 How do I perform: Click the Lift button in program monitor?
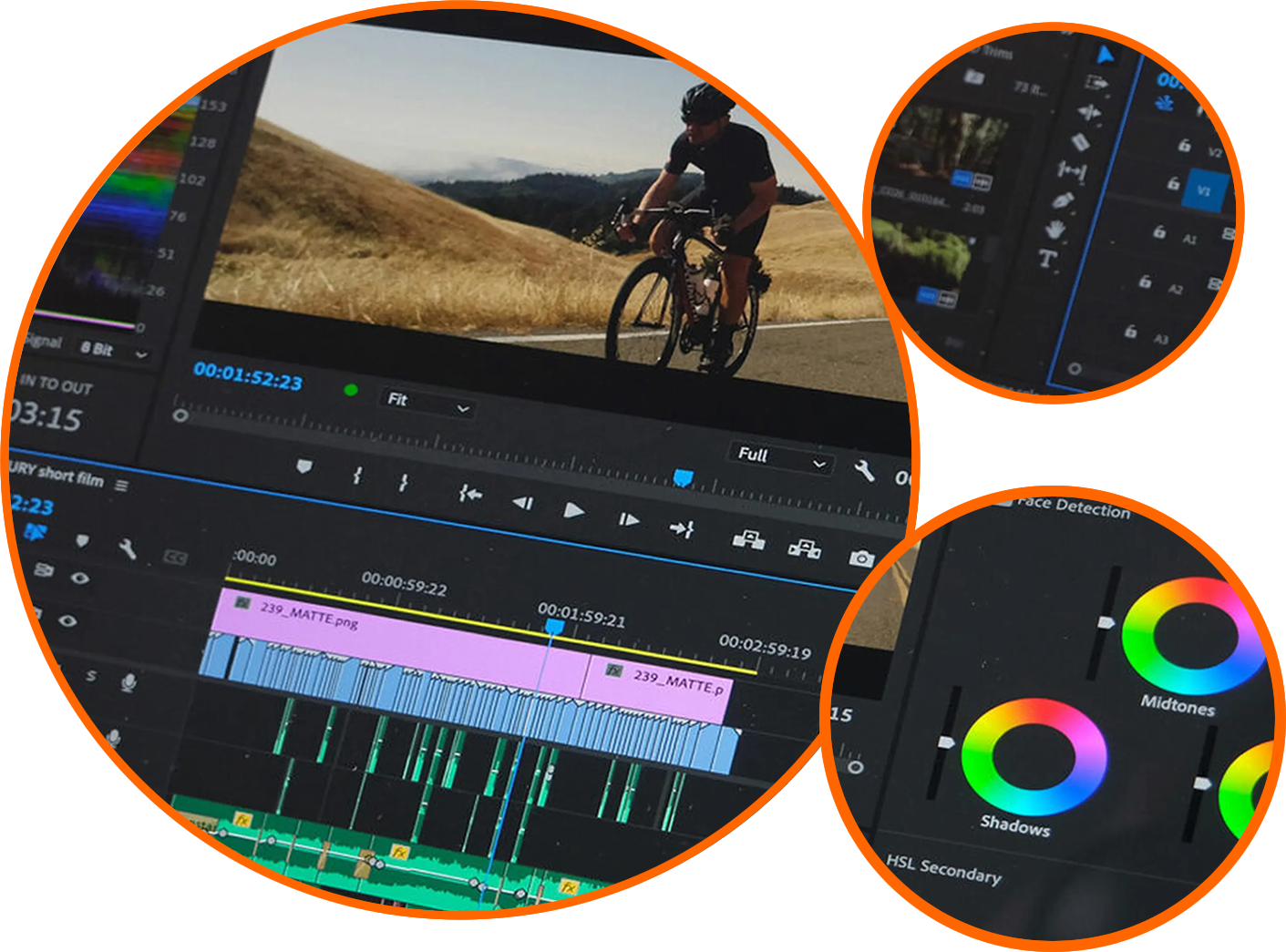click(748, 539)
